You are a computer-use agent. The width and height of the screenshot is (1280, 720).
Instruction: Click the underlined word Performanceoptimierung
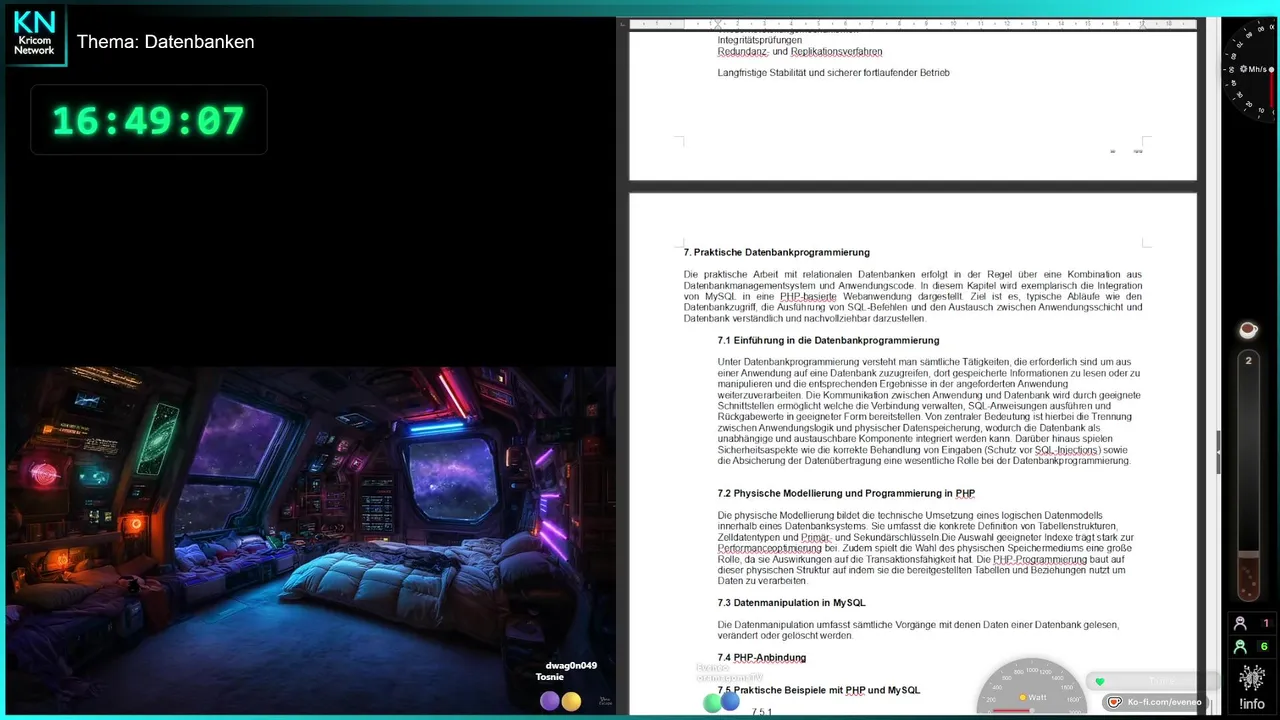770,548
